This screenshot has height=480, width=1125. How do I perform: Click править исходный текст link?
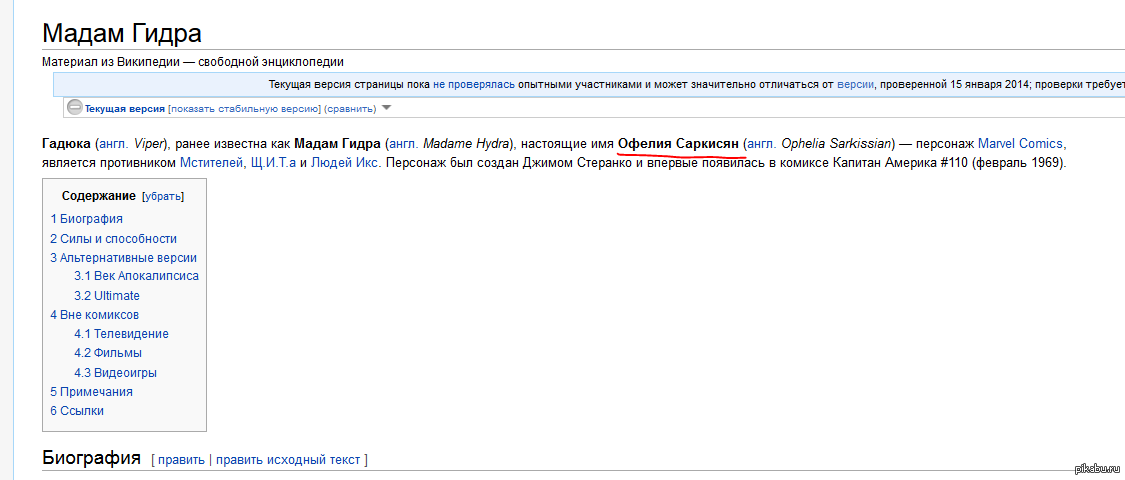288,460
